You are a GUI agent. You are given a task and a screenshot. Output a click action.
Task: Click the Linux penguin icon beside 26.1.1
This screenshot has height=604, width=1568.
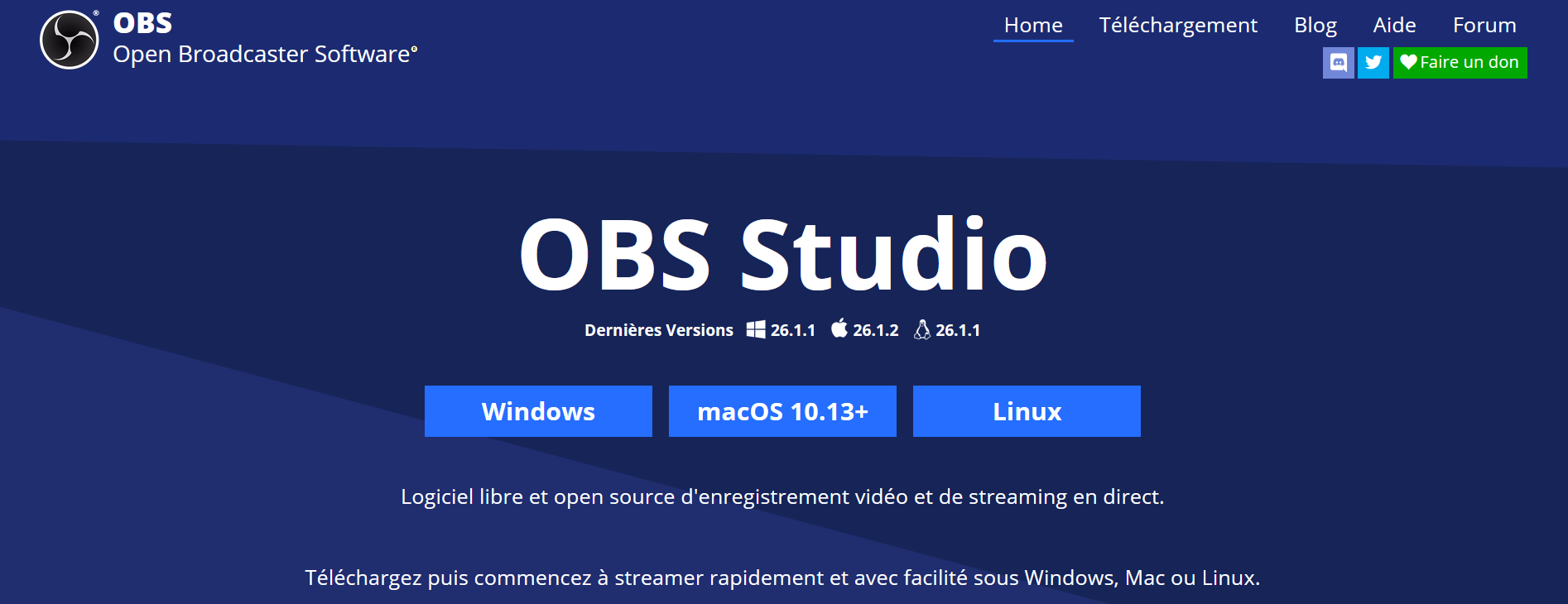point(922,329)
